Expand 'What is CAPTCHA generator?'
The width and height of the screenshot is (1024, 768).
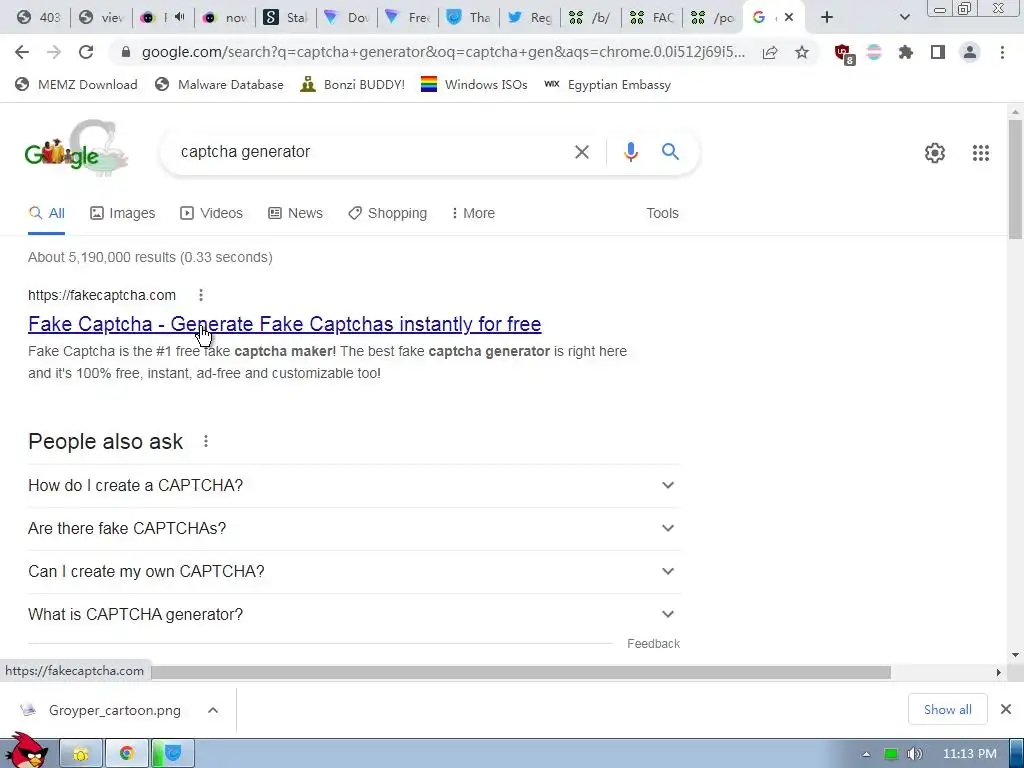[x=354, y=615]
